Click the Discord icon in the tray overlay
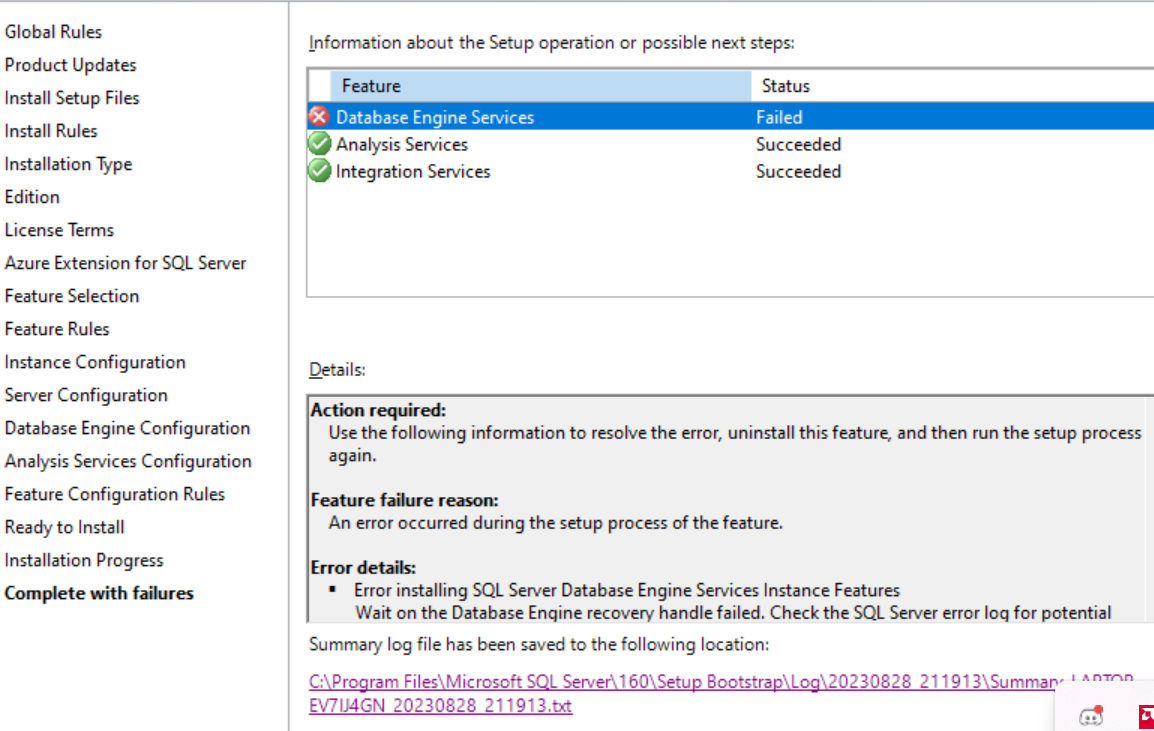This screenshot has width=1154, height=731. pyautogui.click(x=1091, y=715)
